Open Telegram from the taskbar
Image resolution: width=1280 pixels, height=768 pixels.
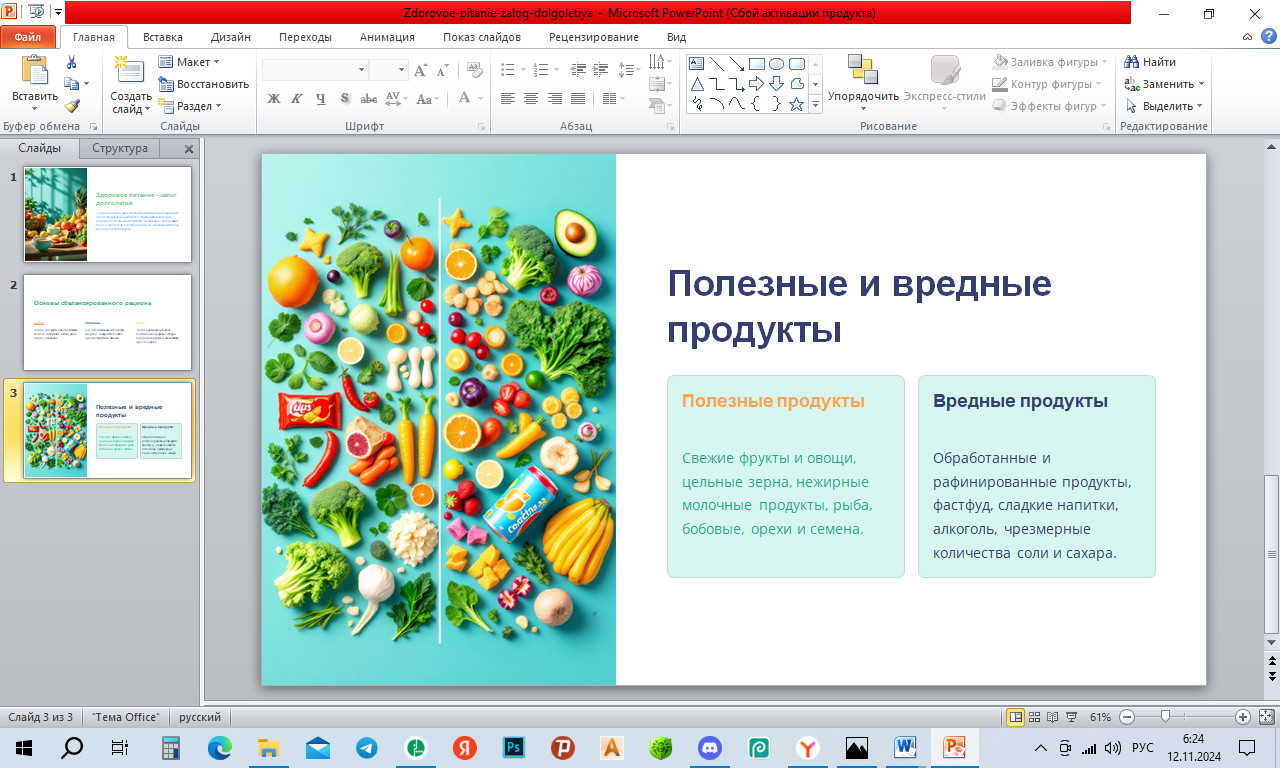pyautogui.click(x=366, y=747)
